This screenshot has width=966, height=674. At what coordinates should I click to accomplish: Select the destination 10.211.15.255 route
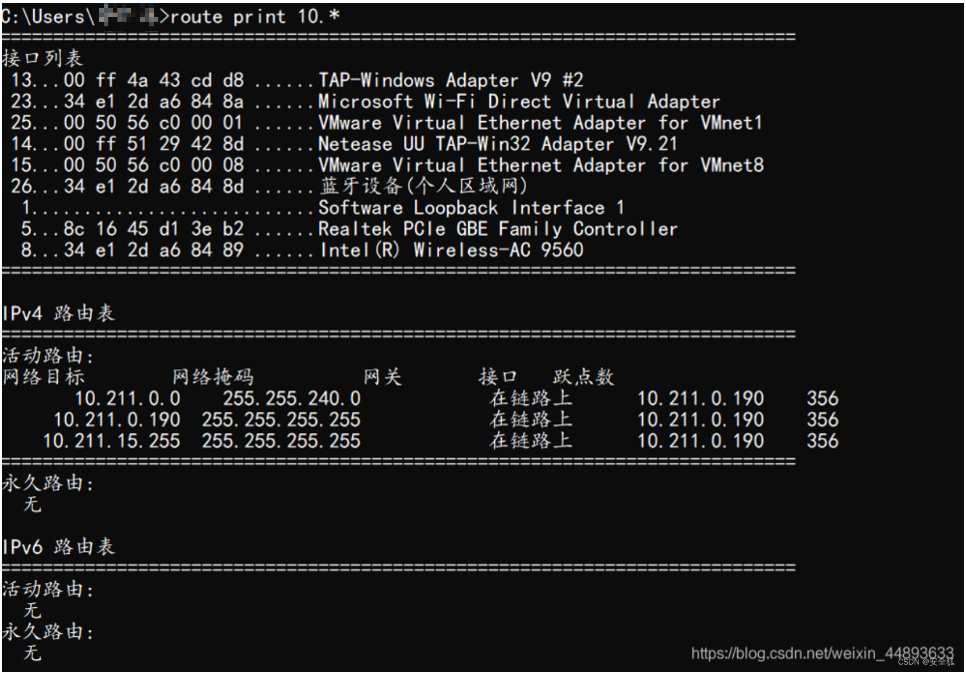(112, 441)
